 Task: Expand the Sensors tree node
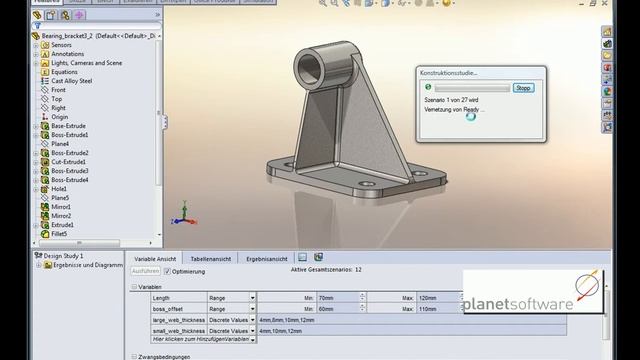(x=36, y=45)
